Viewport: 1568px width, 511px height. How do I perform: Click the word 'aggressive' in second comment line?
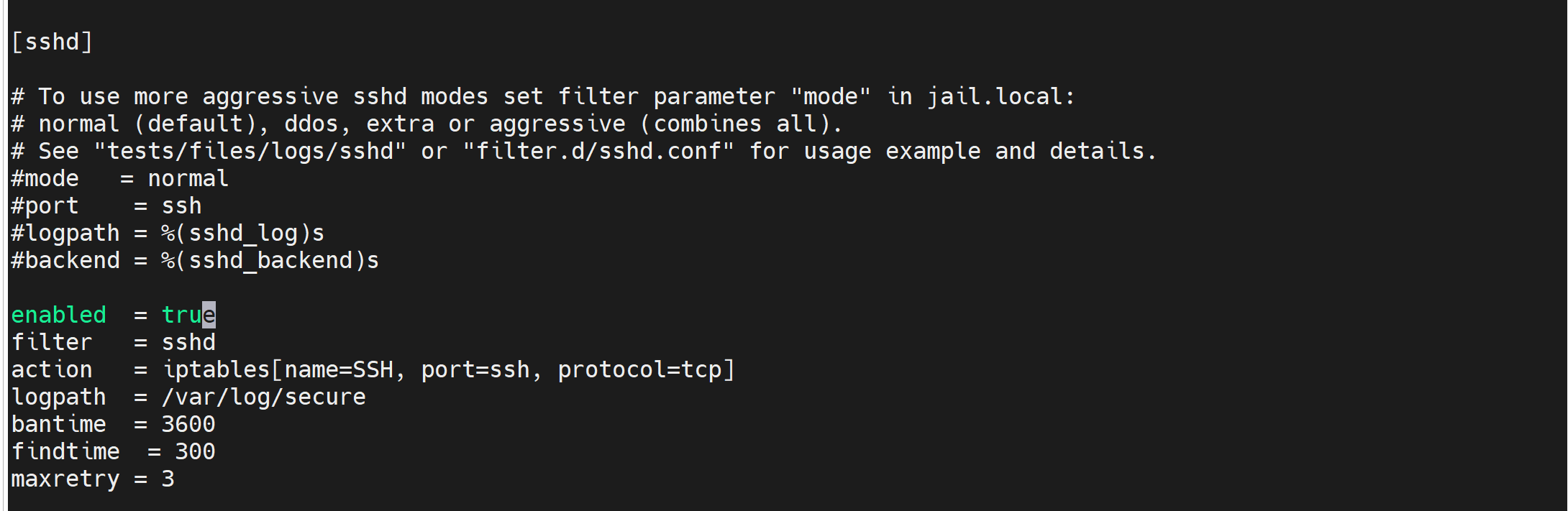pos(557,124)
